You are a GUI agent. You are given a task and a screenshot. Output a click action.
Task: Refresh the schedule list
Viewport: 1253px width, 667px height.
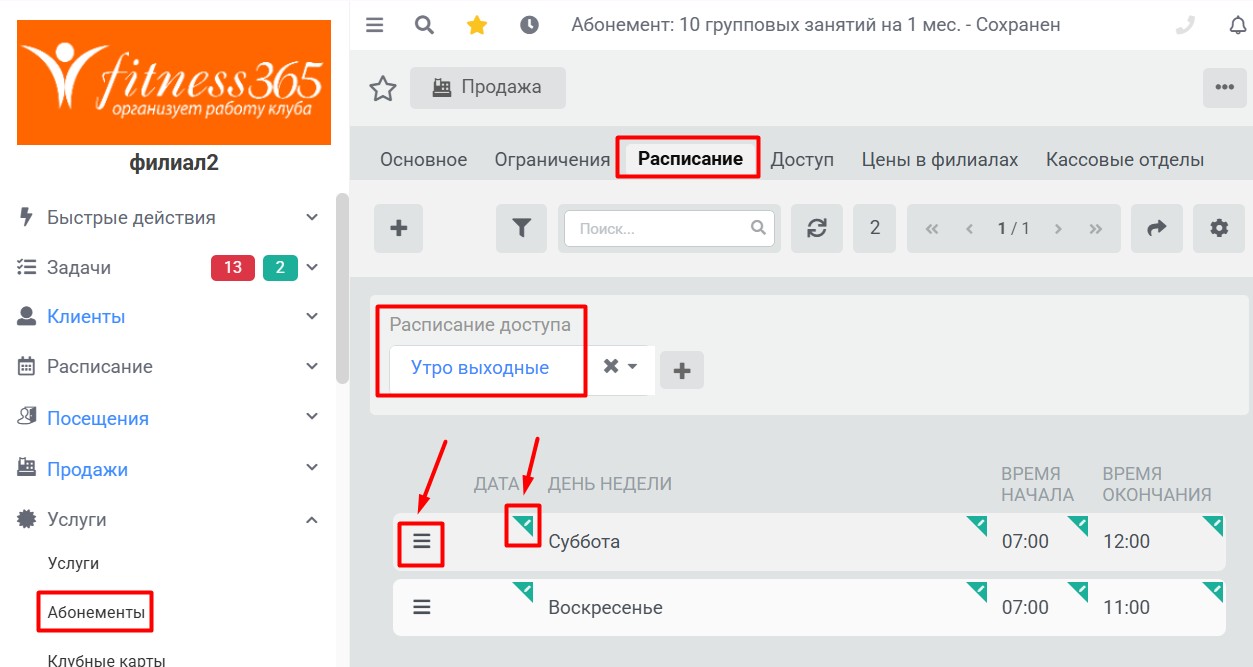point(817,228)
